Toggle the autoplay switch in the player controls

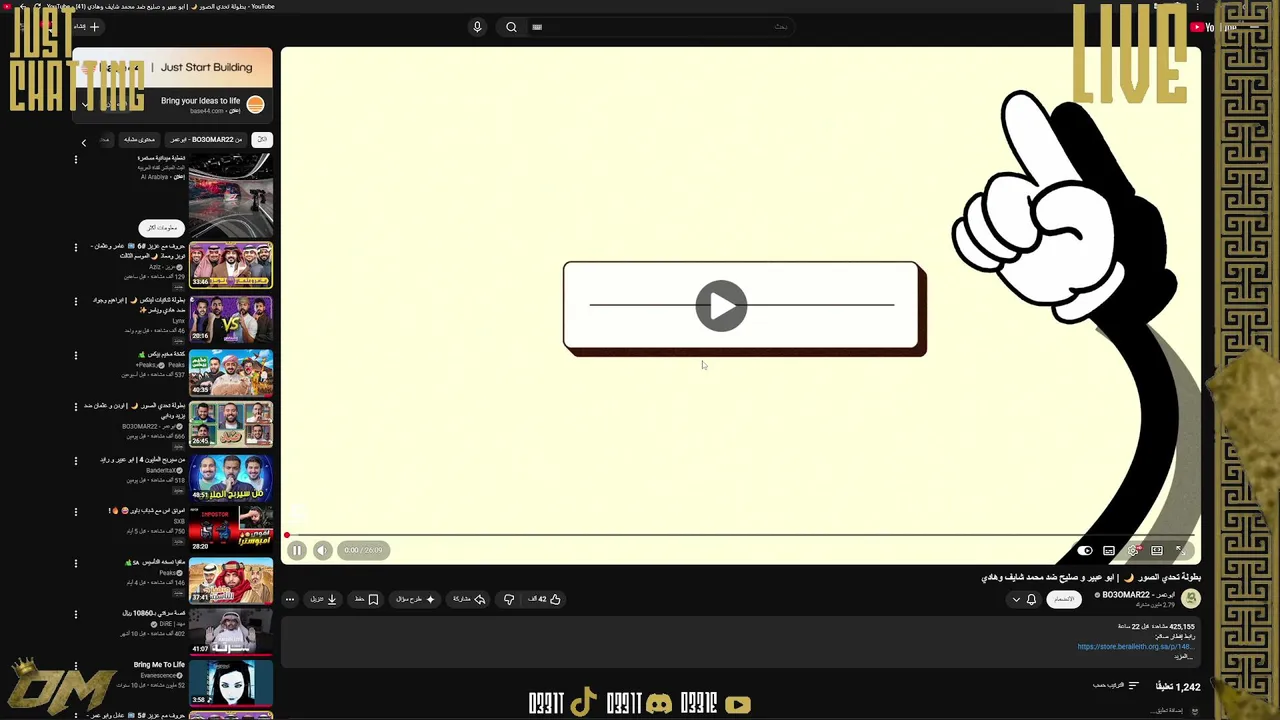pyautogui.click(x=1085, y=550)
